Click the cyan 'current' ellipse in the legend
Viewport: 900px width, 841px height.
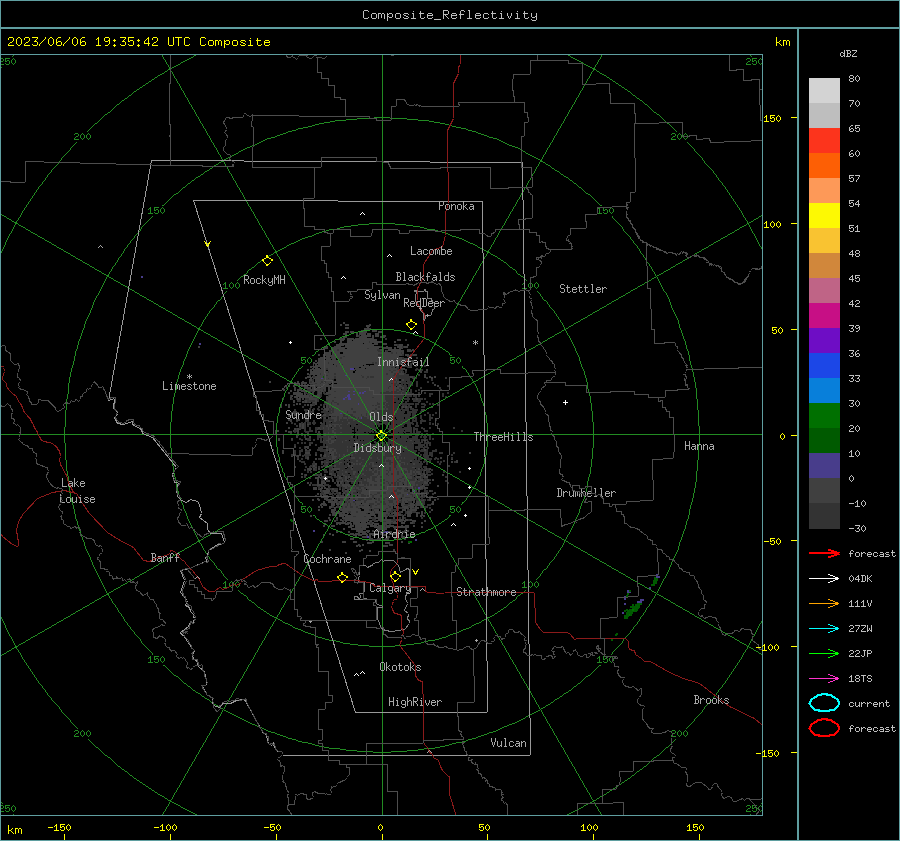pos(824,703)
